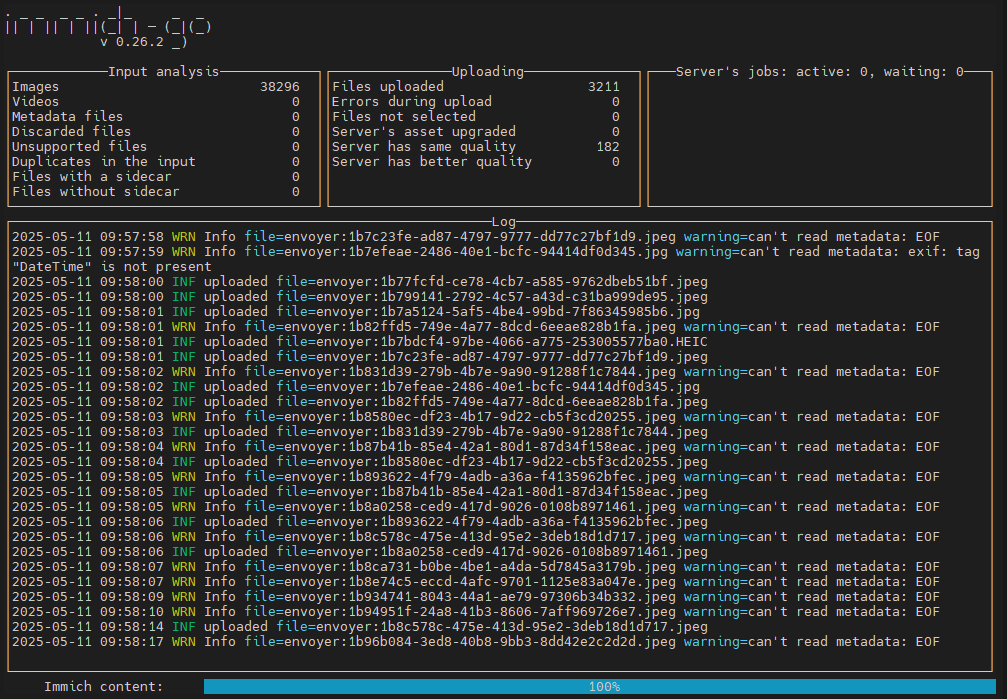Click the 'Files uploaded' row showing 3211

(476, 87)
